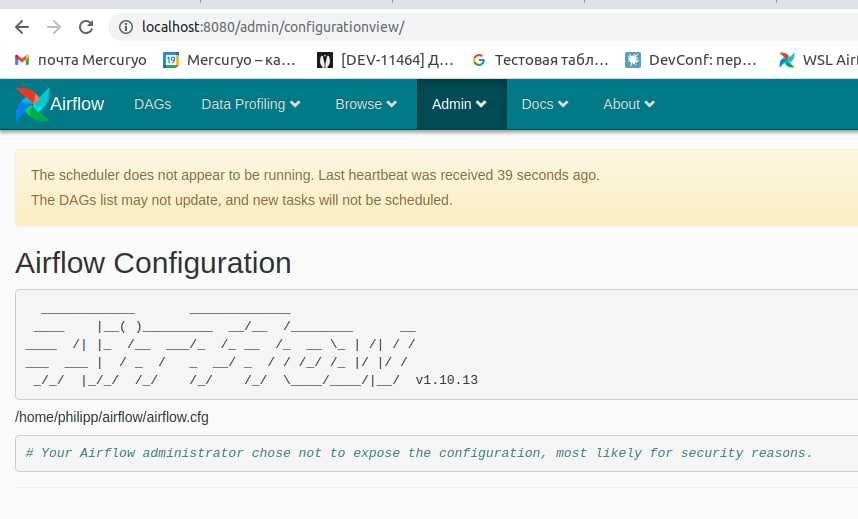This screenshot has height=519, width=858.
Task: Open the Gmail icon bookmark 'почта Mercuryo'
Action: pyautogui.click(x=22, y=60)
